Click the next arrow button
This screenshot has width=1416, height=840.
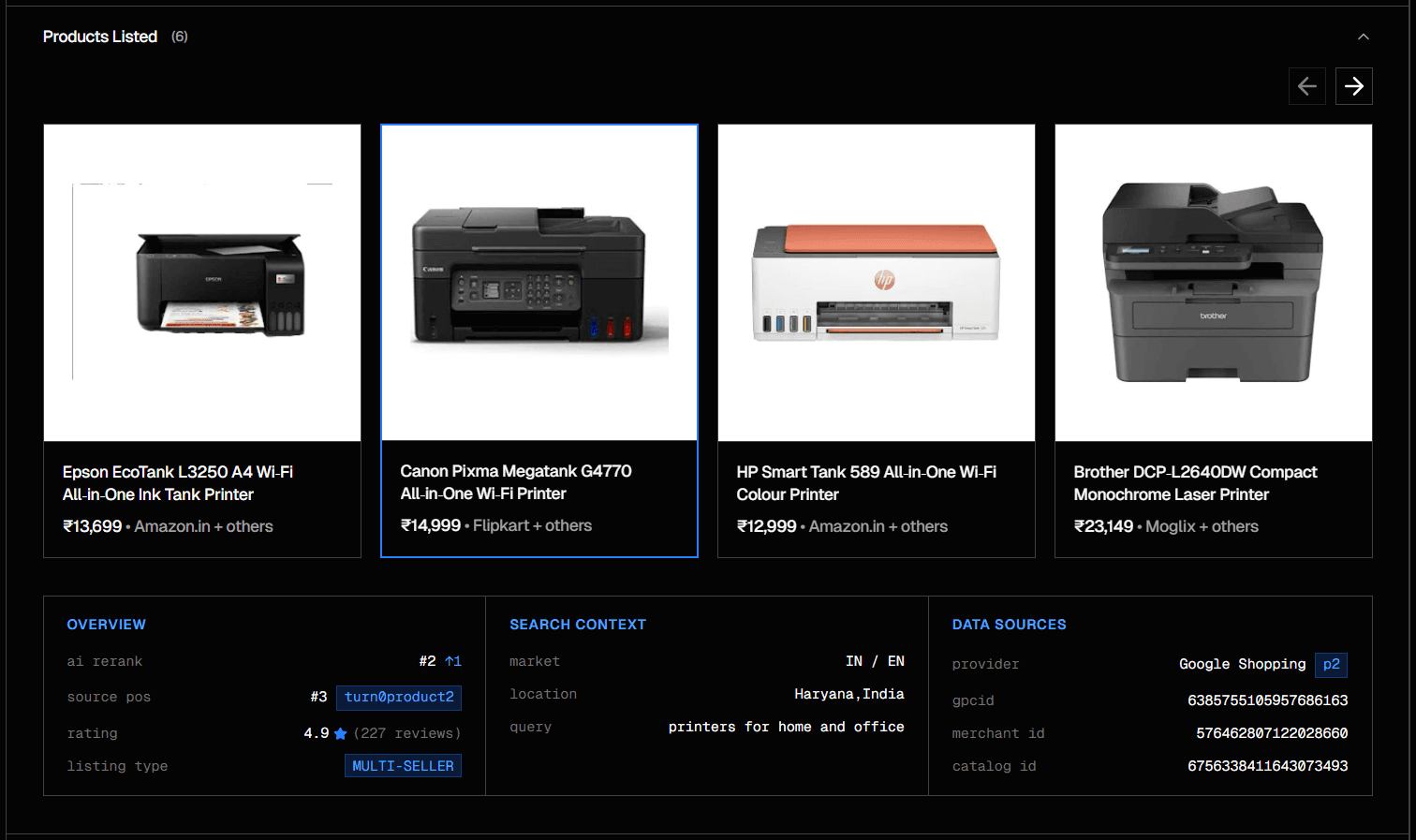[1354, 86]
